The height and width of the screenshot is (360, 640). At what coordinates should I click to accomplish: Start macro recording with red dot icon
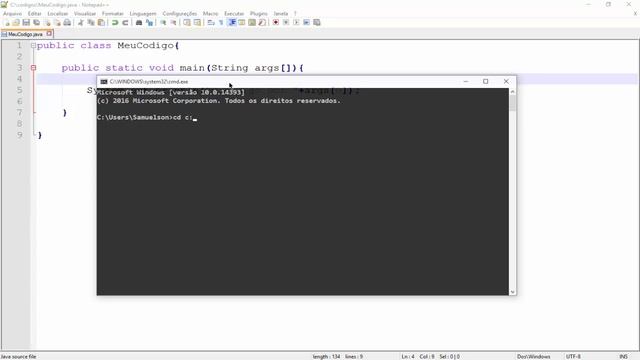click(276, 22)
